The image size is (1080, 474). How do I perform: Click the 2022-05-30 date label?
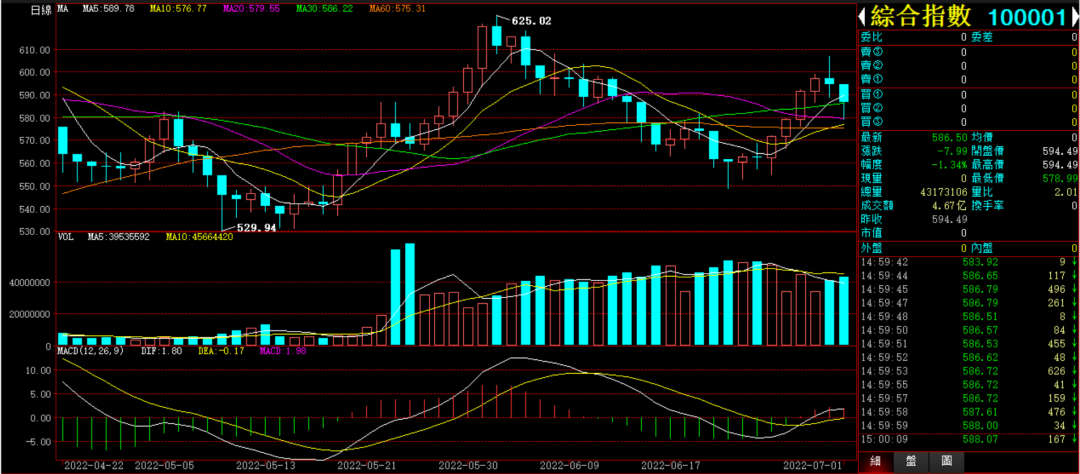pos(466,465)
